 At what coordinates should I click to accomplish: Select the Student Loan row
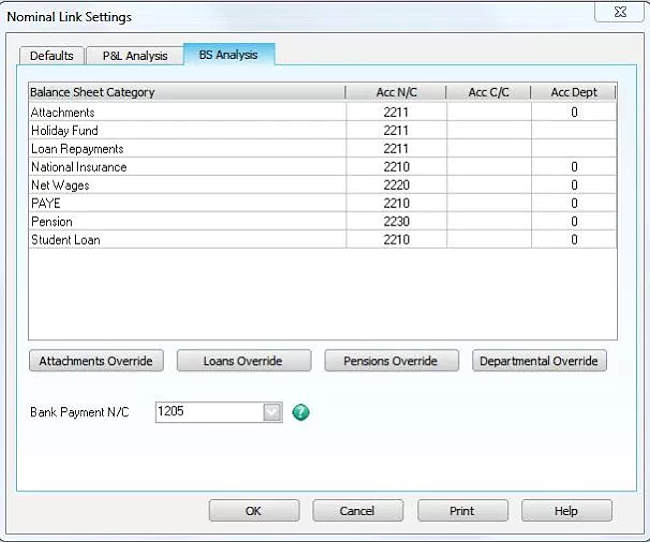323,240
